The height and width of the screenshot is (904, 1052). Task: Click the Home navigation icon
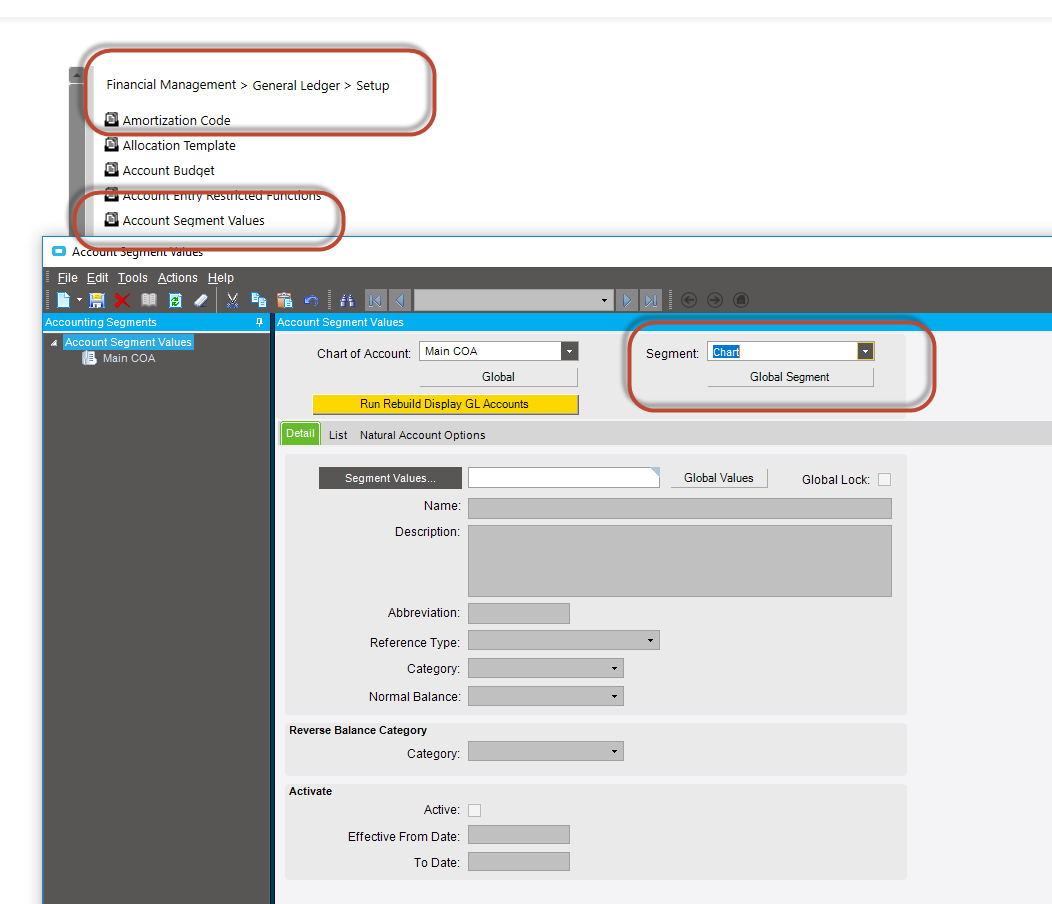740,300
